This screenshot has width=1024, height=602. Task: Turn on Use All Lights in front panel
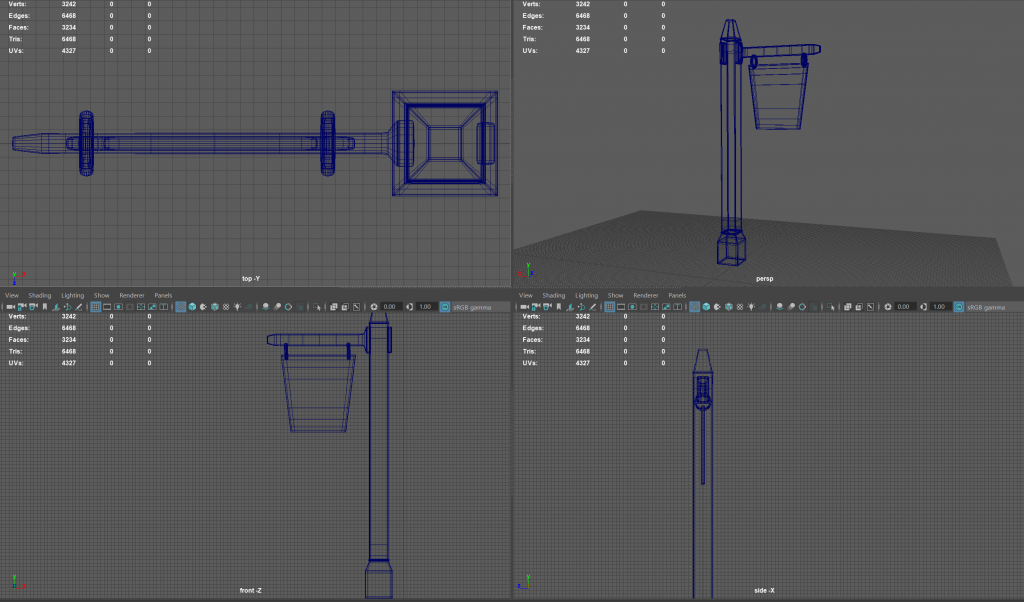237,307
